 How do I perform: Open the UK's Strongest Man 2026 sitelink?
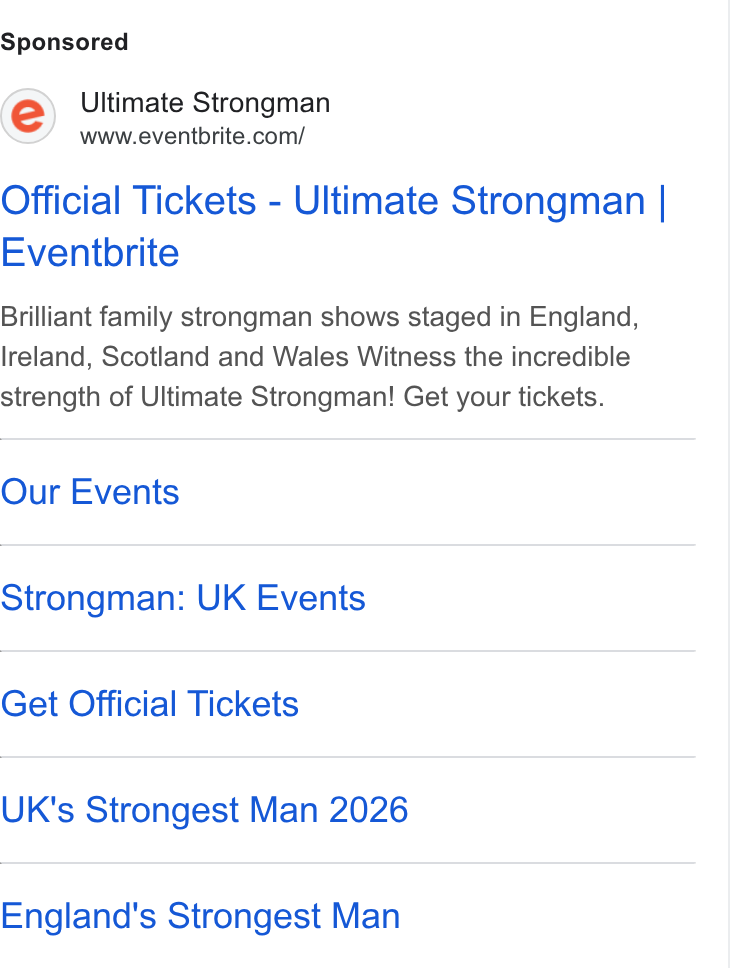click(x=204, y=810)
